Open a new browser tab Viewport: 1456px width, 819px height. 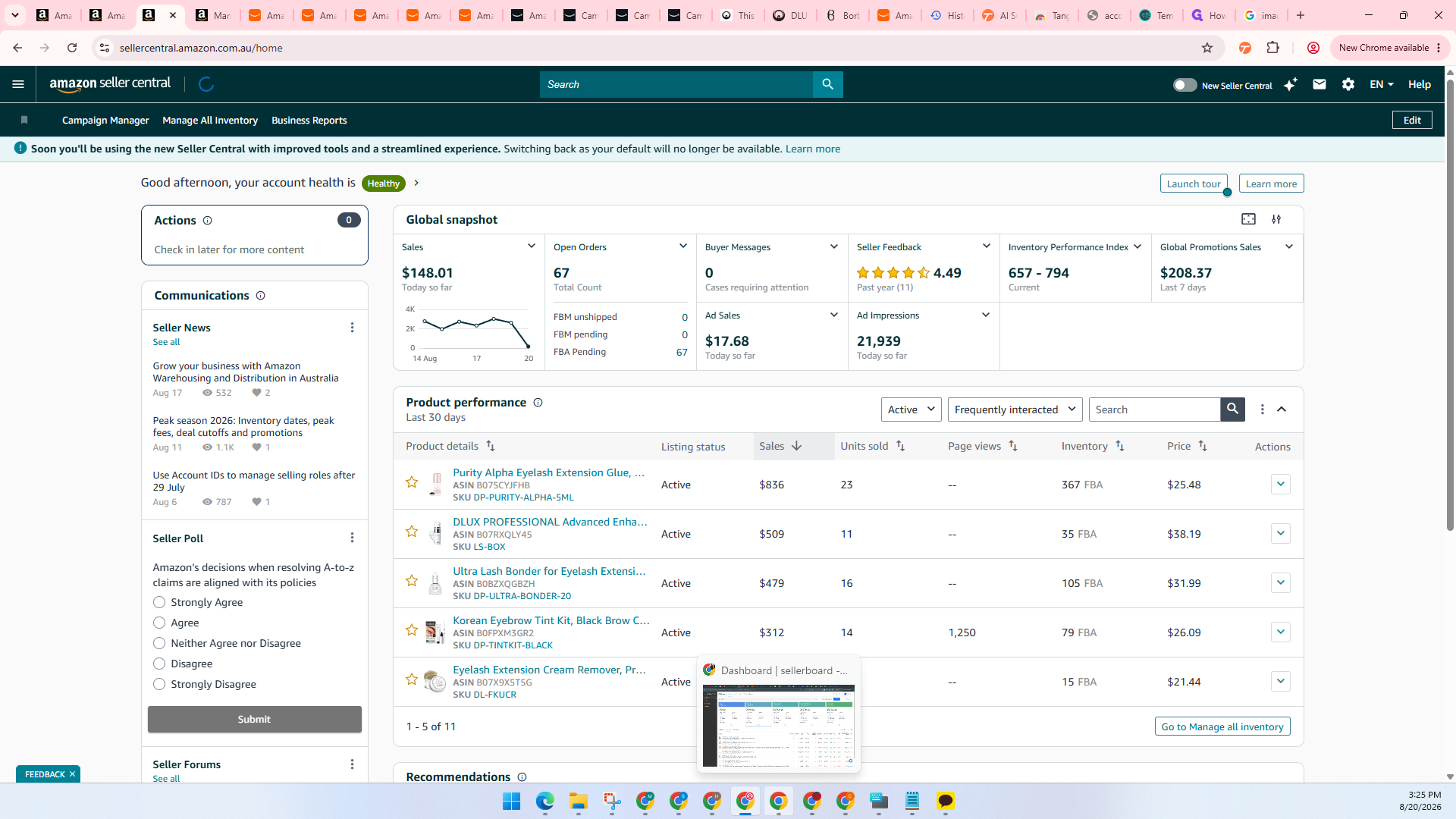[x=1301, y=15]
